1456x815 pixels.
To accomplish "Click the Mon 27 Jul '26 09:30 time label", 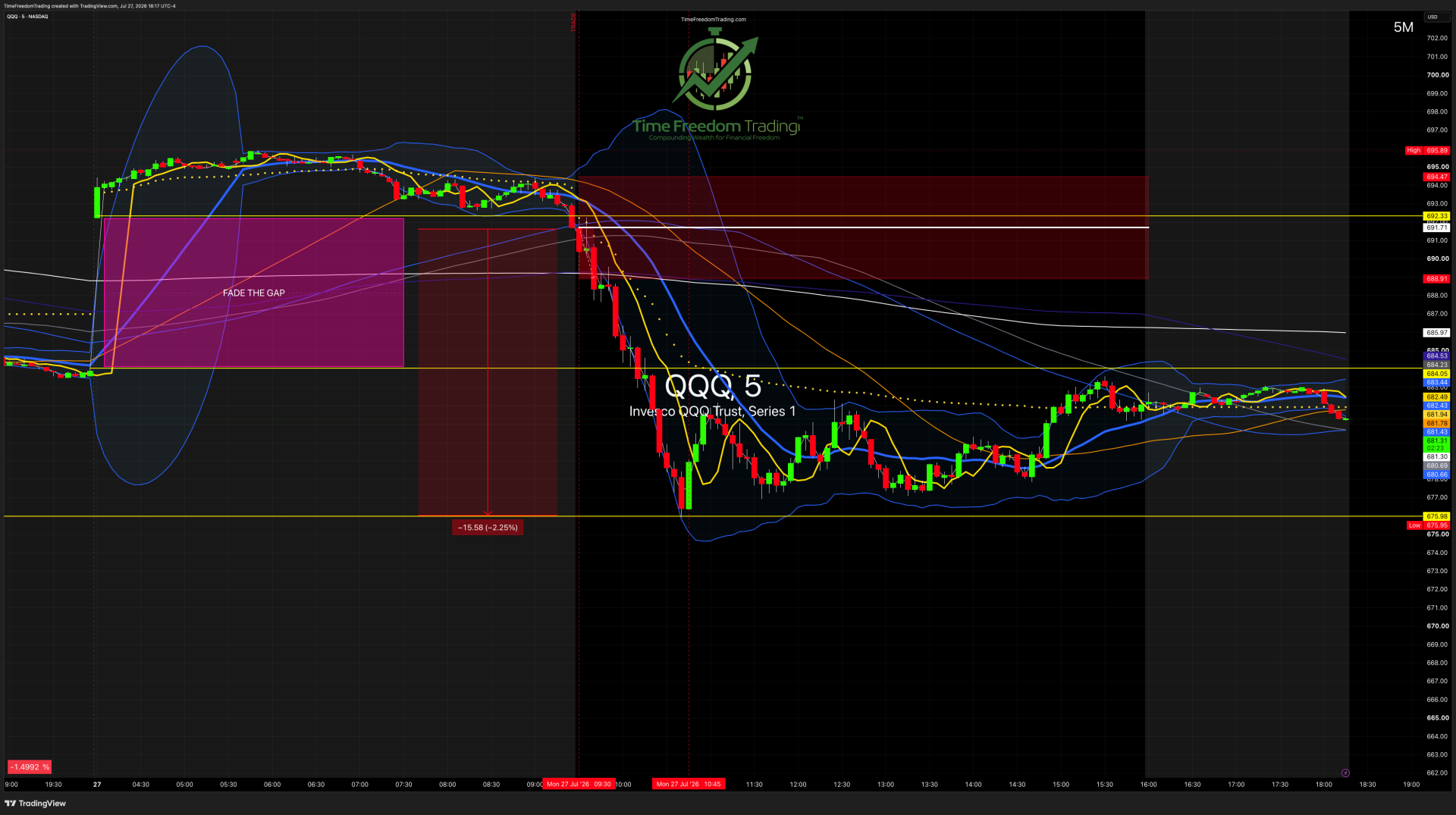I will 579,785.
